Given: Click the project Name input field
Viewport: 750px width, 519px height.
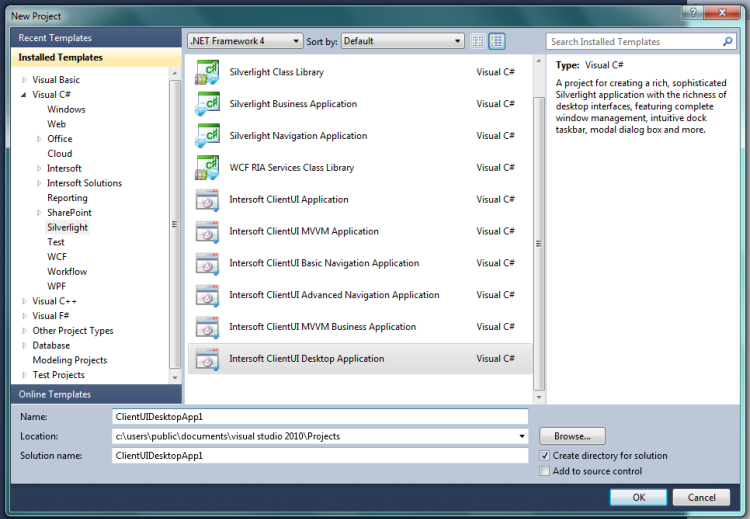Looking at the screenshot, I should click(x=320, y=417).
